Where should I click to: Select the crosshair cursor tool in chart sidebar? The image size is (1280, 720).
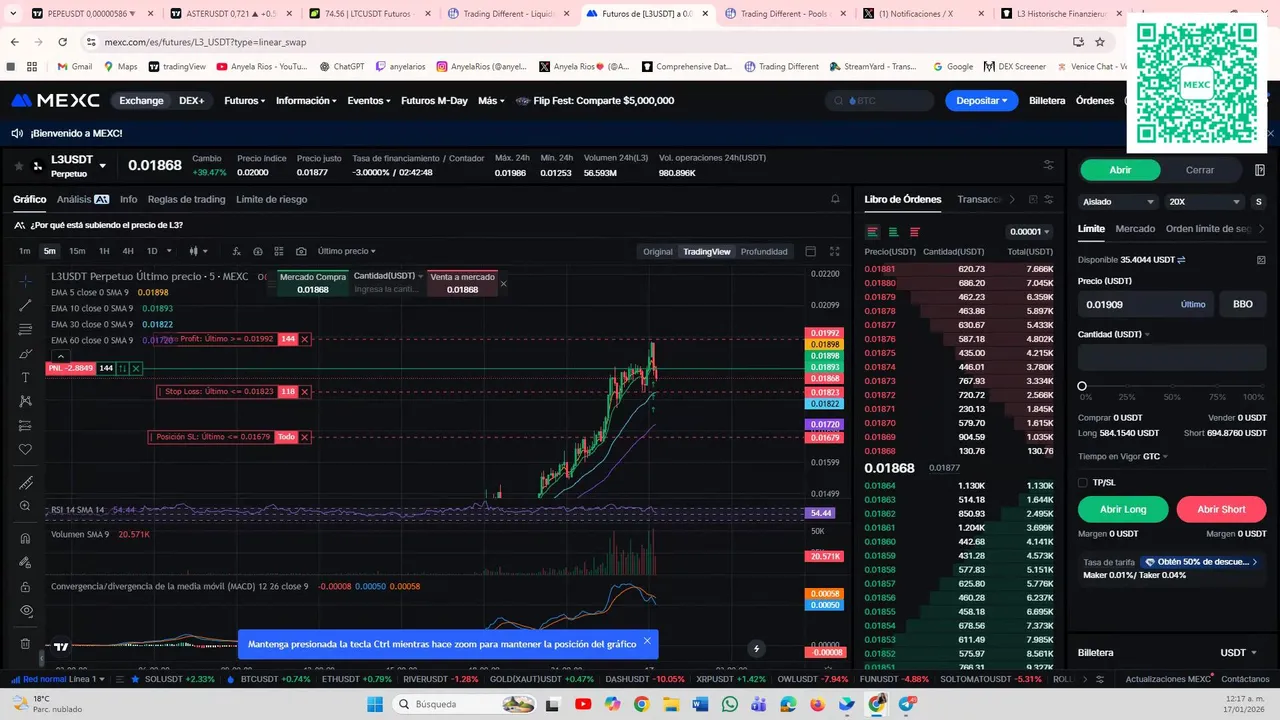point(26,281)
